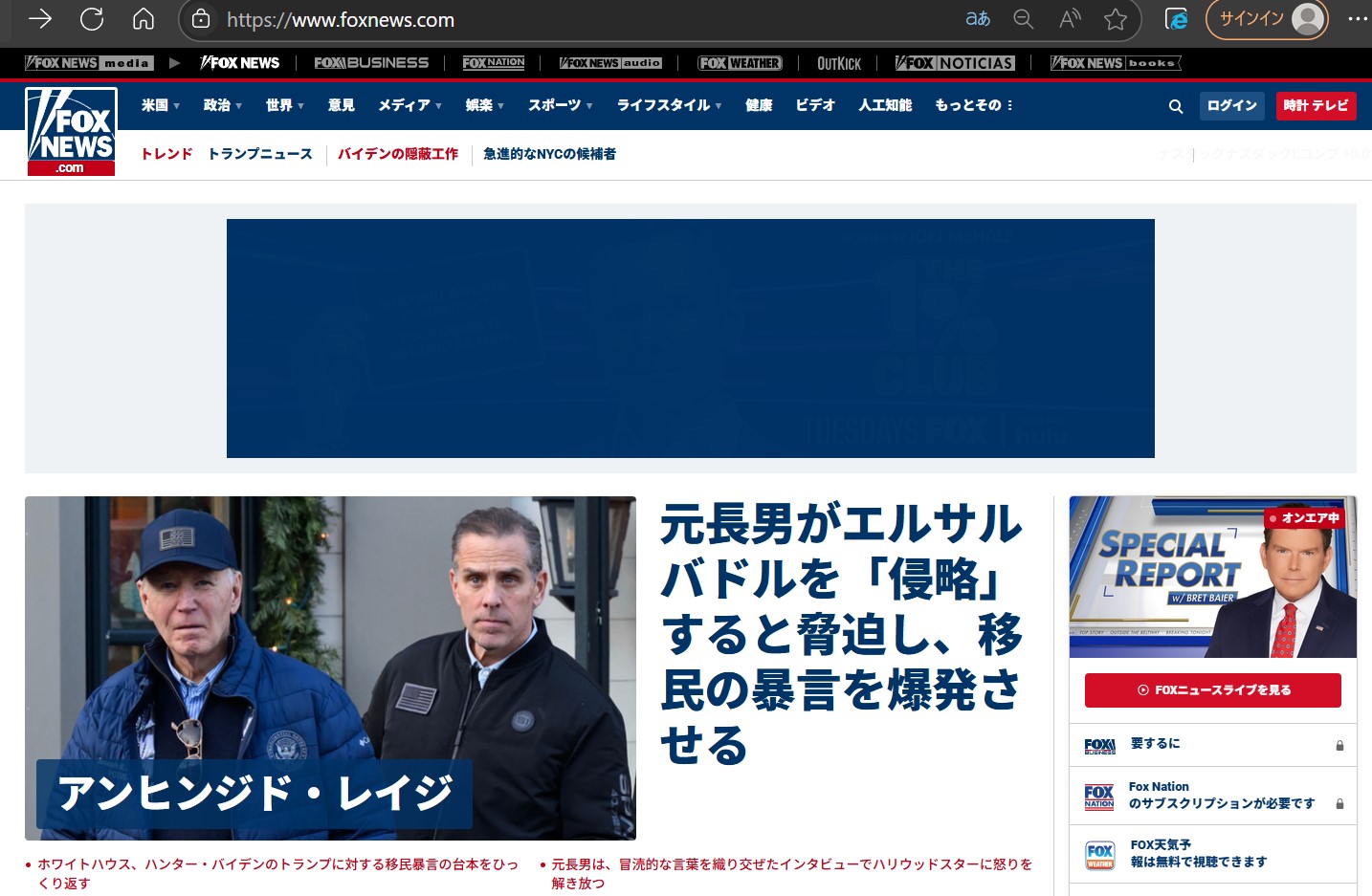
Task: Open バイデンの隠蔽工作 trending link
Action: pyautogui.click(x=398, y=154)
